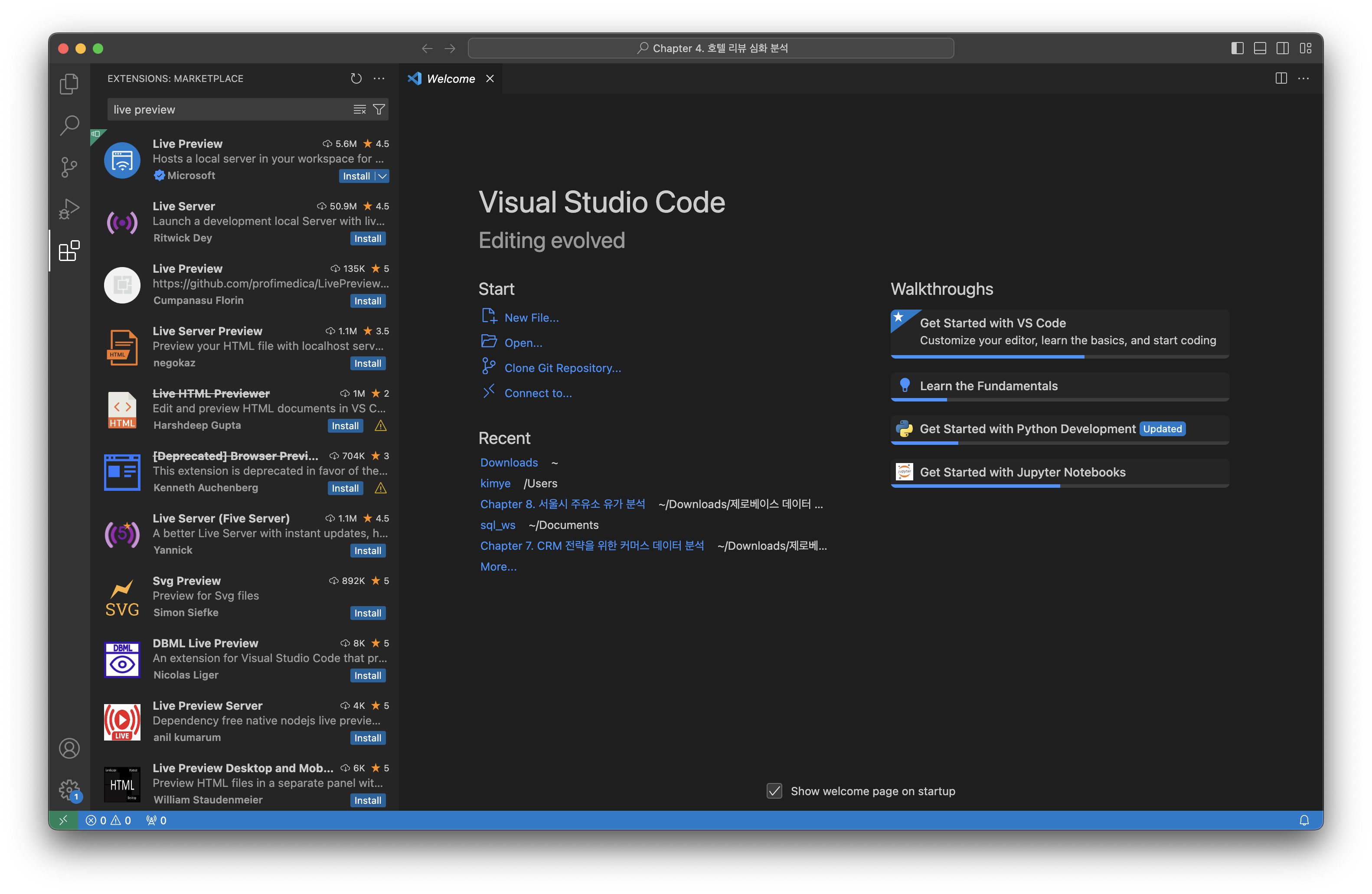The image size is (1372, 894).
Task: Click the Accounts icon in activity bar
Action: point(69,748)
